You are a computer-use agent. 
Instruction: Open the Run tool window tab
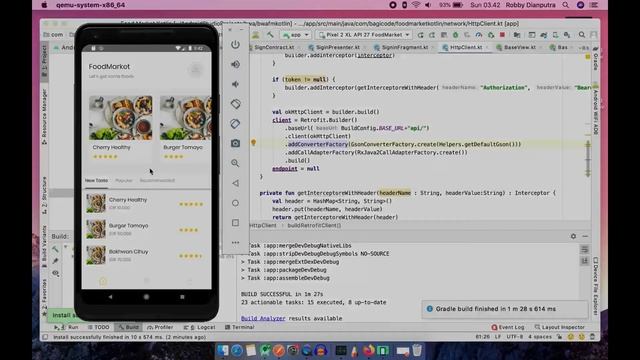coord(67,327)
